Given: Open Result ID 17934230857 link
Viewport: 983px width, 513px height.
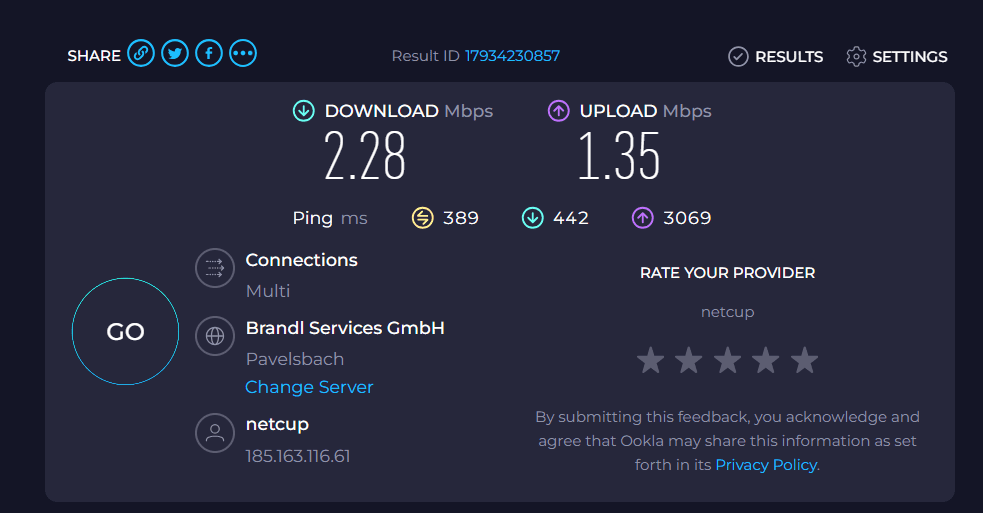Looking at the screenshot, I should (512, 56).
